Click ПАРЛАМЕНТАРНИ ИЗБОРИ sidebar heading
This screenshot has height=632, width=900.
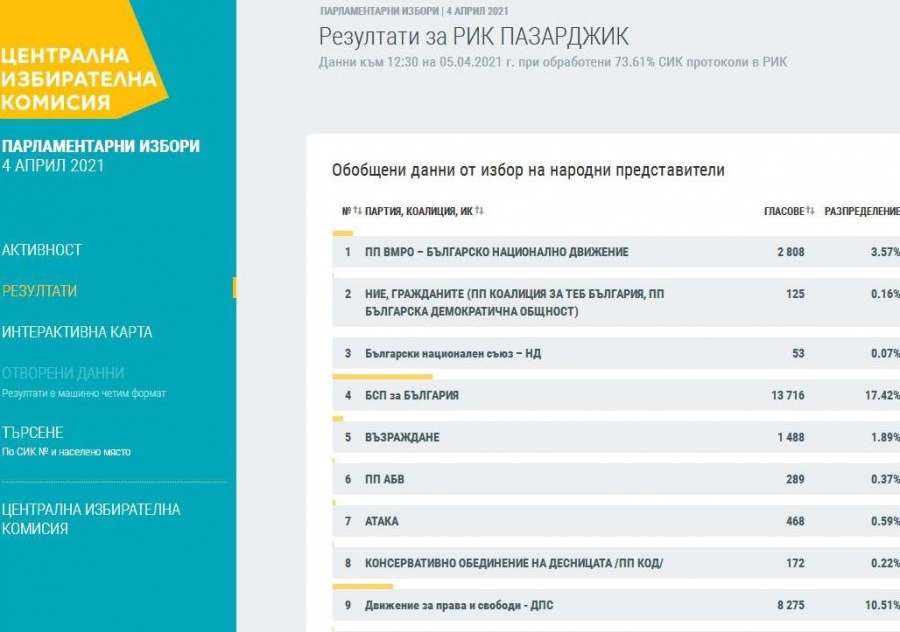click(100, 146)
